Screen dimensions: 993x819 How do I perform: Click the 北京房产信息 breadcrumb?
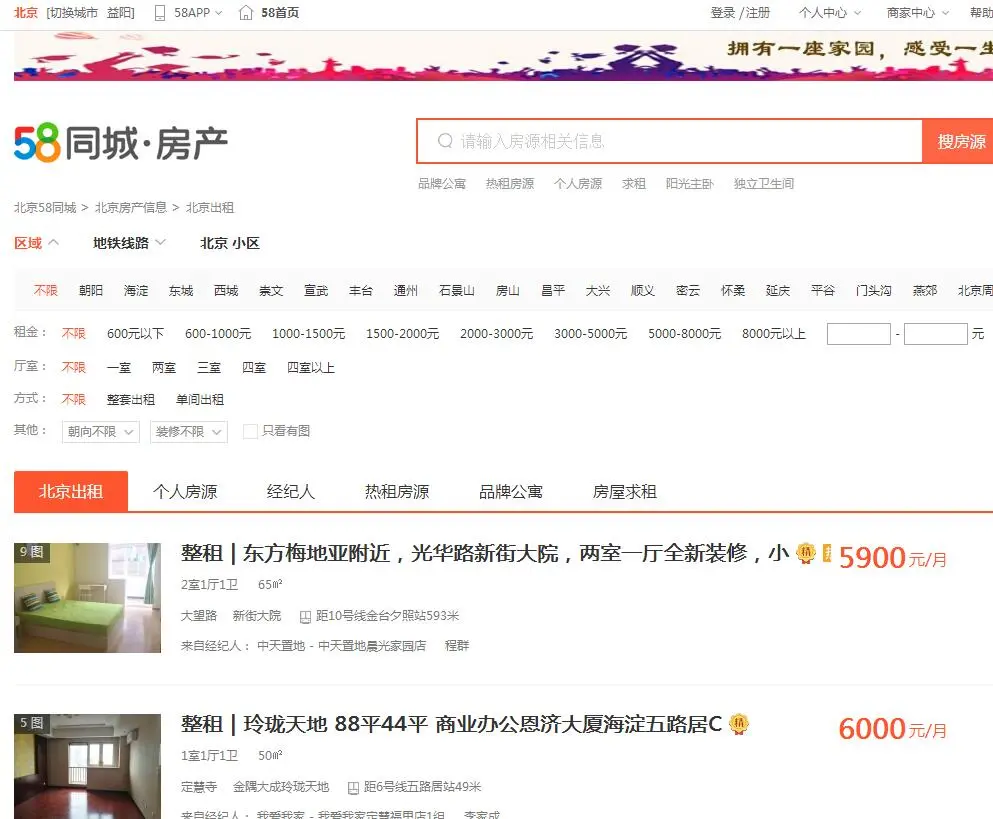(130, 208)
